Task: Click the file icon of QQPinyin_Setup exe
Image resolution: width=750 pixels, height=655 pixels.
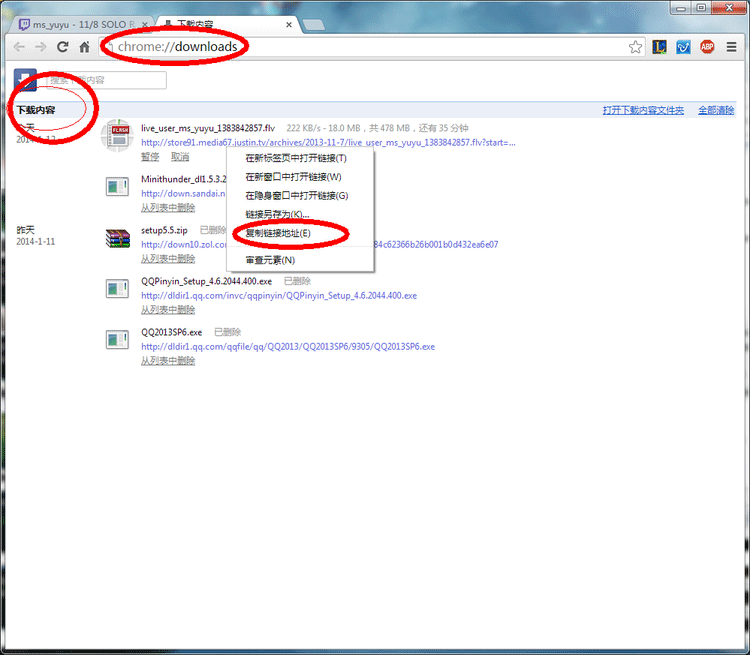Action: [x=117, y=289]
